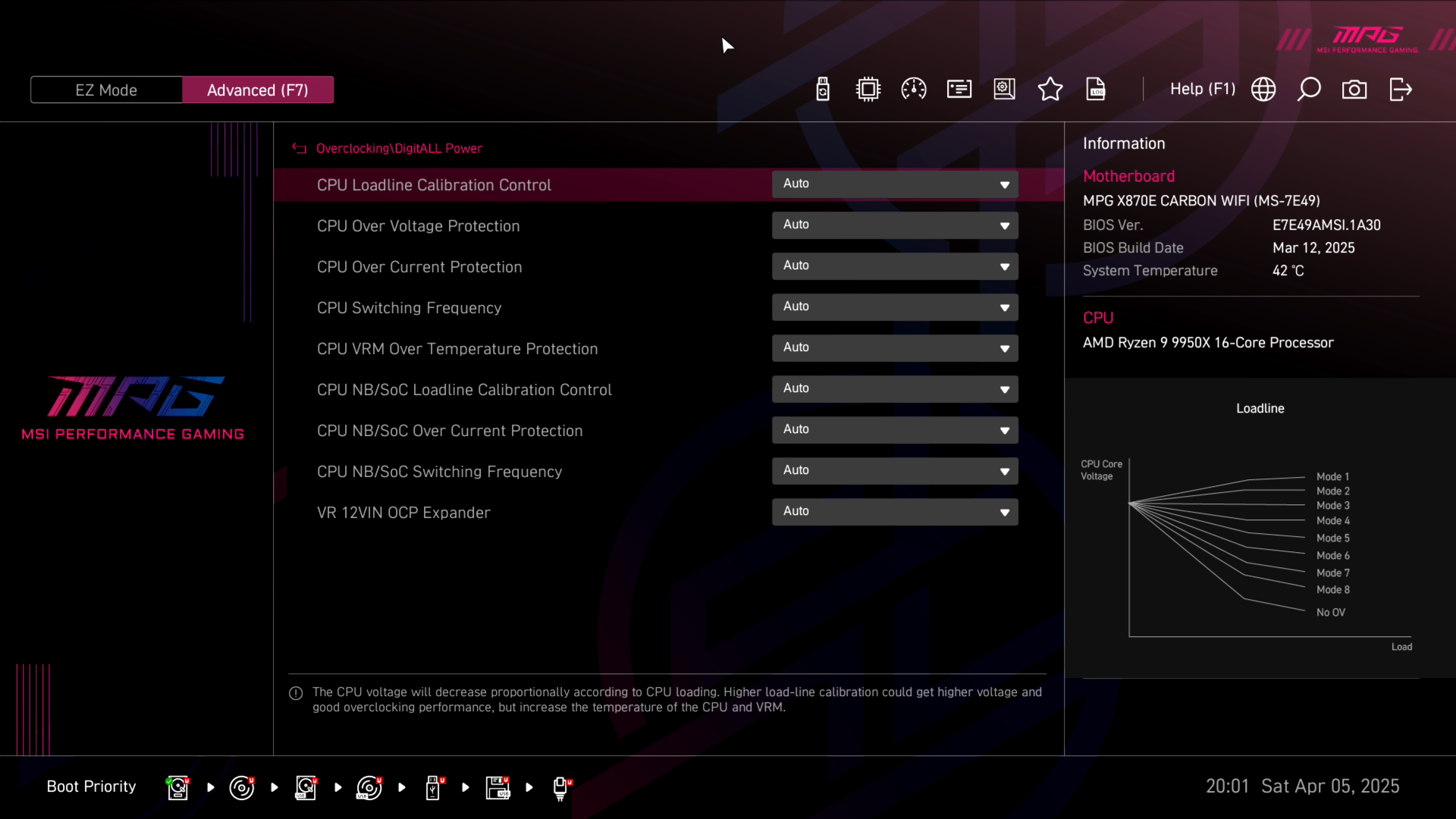
Task: Click the network boot device icon
Action: [561, 787]
